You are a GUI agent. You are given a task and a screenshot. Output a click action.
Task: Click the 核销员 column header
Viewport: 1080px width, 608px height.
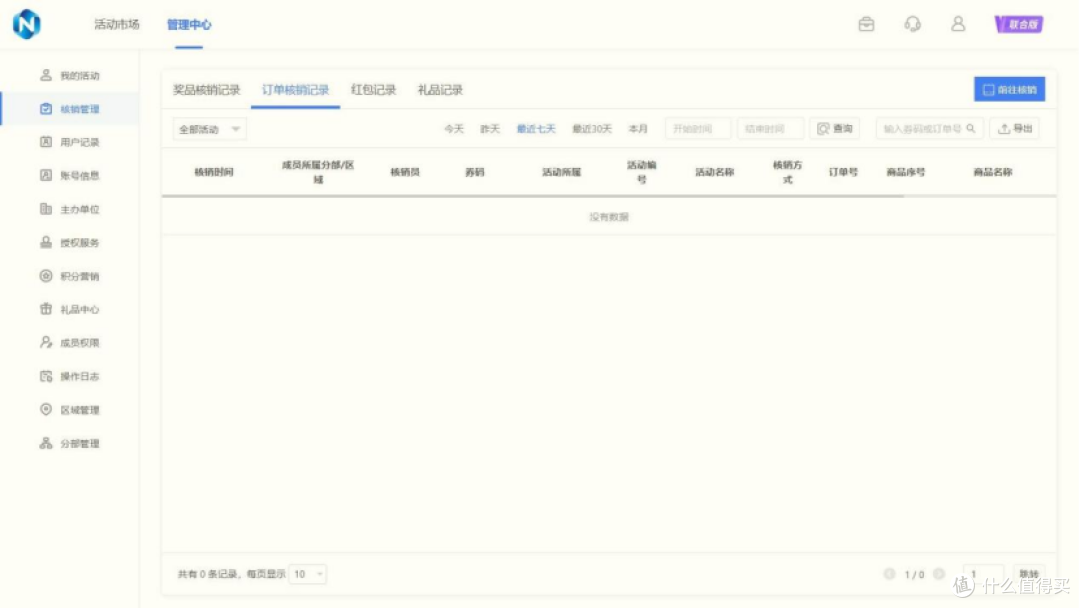(405, 172)
